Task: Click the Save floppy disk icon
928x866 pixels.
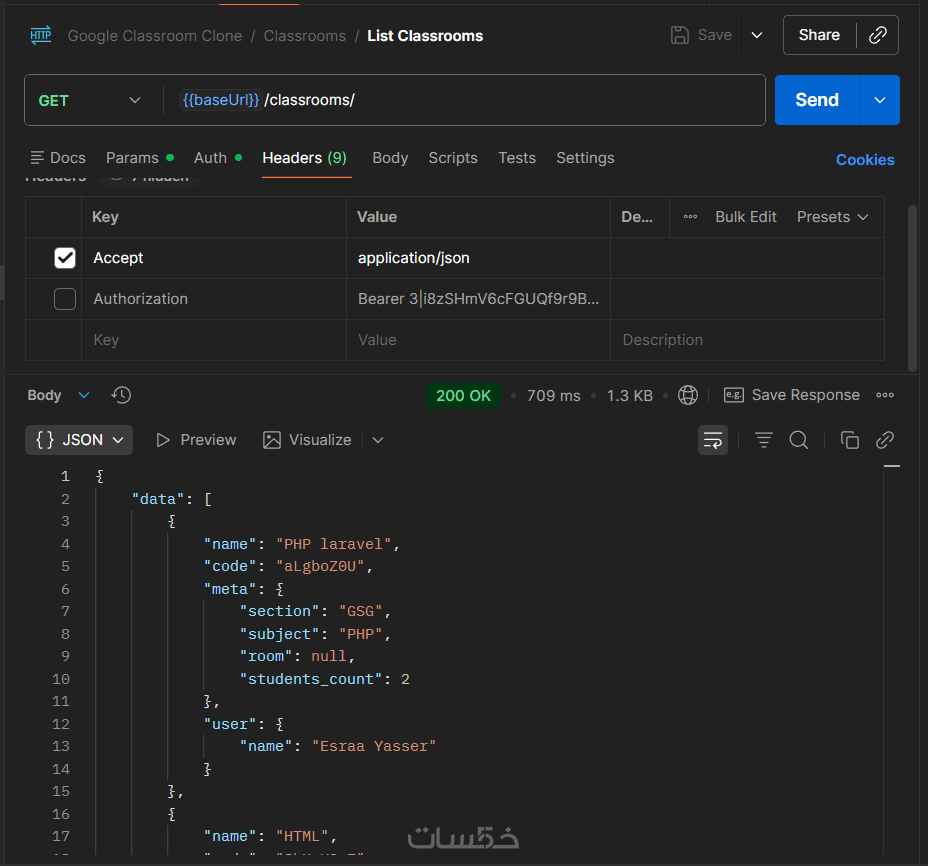Action: pos(679,36)
